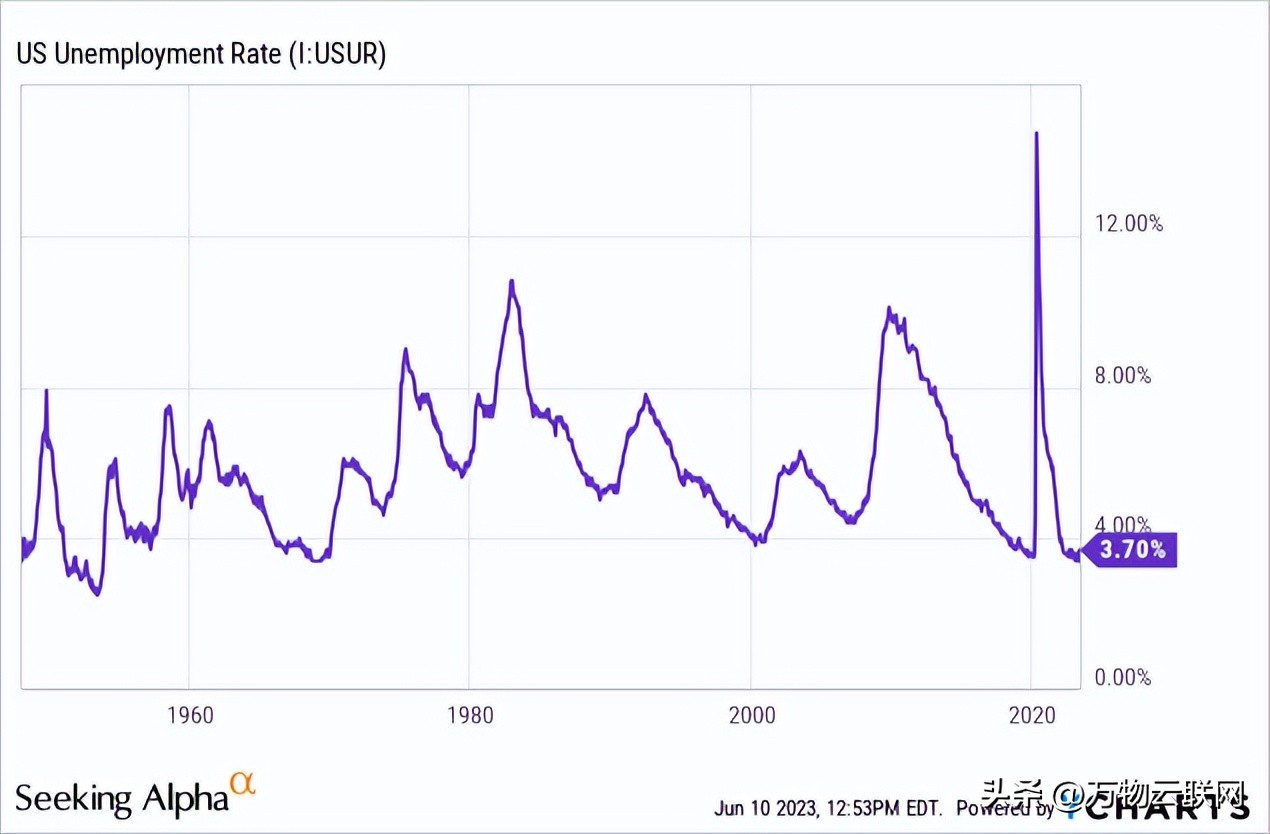Click the chart title US Unemployment Rate (I:USUR)

[200, 53]
